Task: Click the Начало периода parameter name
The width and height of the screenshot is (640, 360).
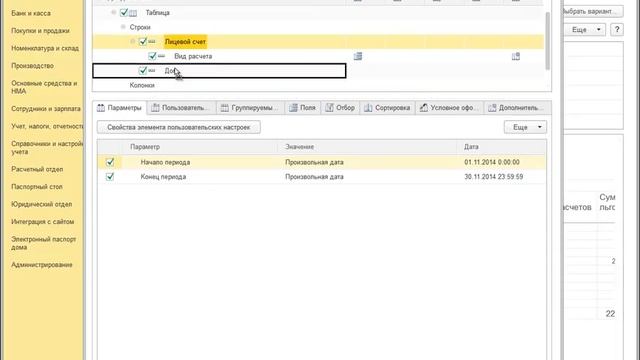Action: point(165,162)
